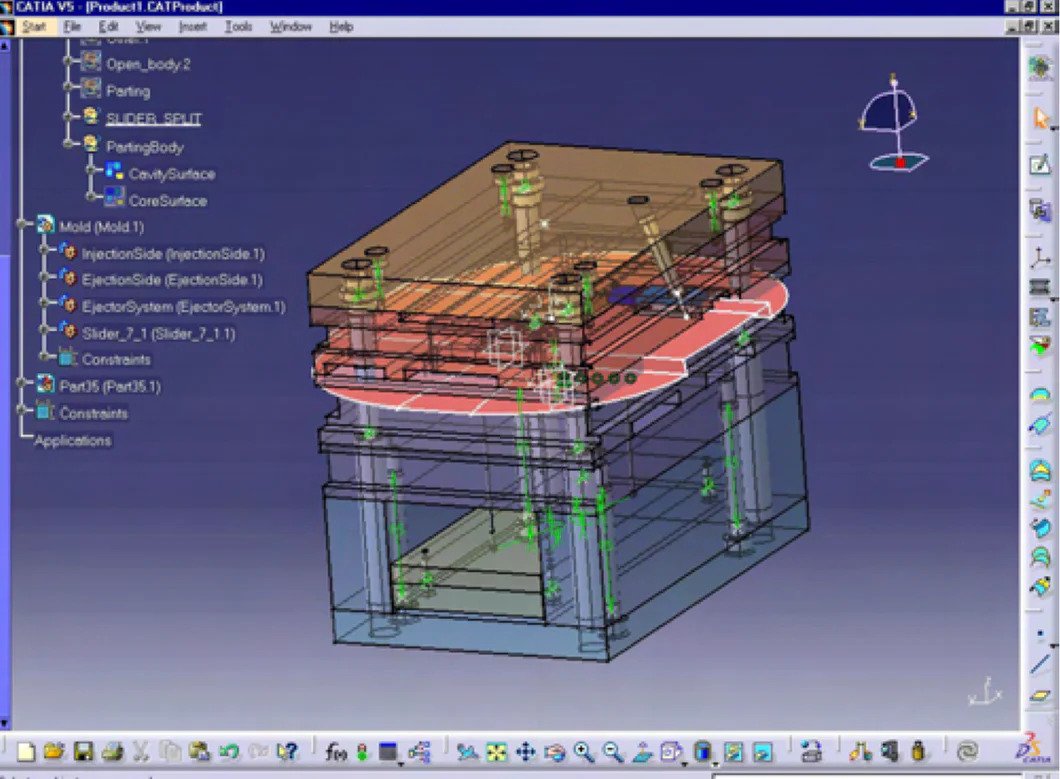Activate Fly Mode airplane icon
Image resolution: width=1060 pixels, height=779 pixels.
(466, 751)
